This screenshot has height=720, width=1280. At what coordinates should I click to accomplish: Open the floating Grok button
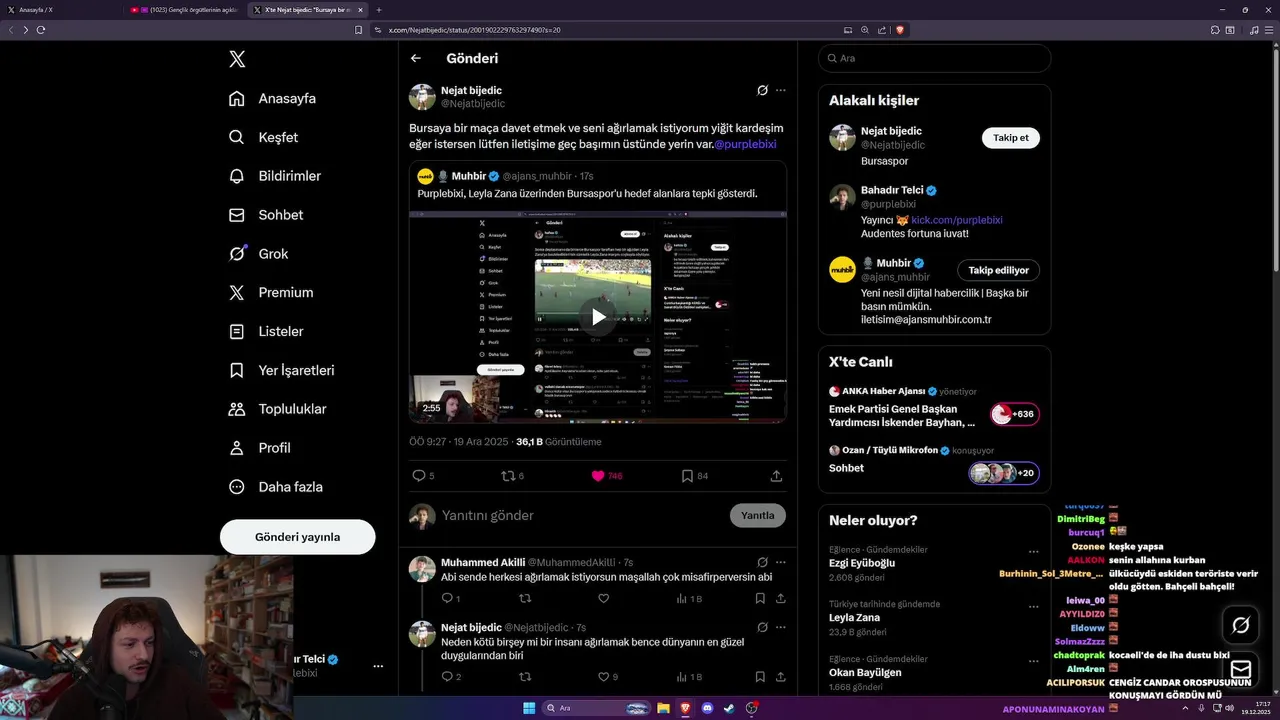(1241, 625)
